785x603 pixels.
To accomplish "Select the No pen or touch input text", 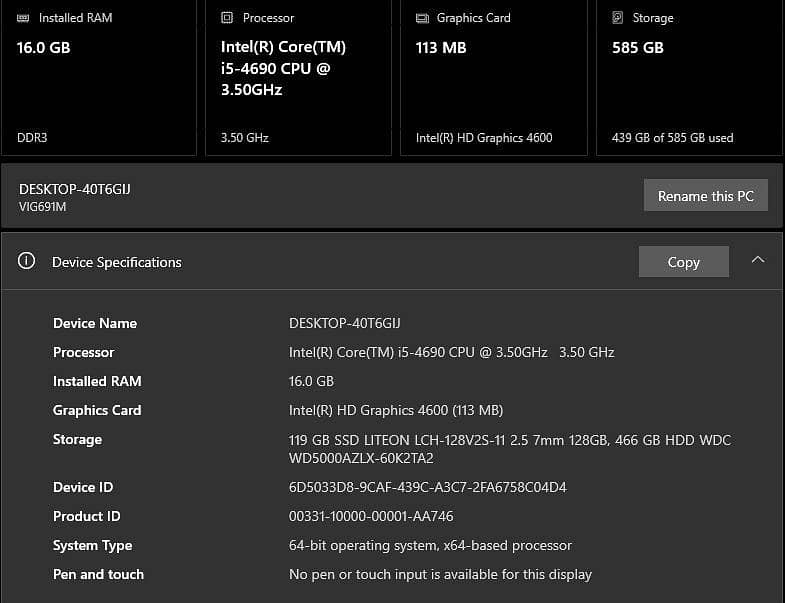I will point(440,574).
